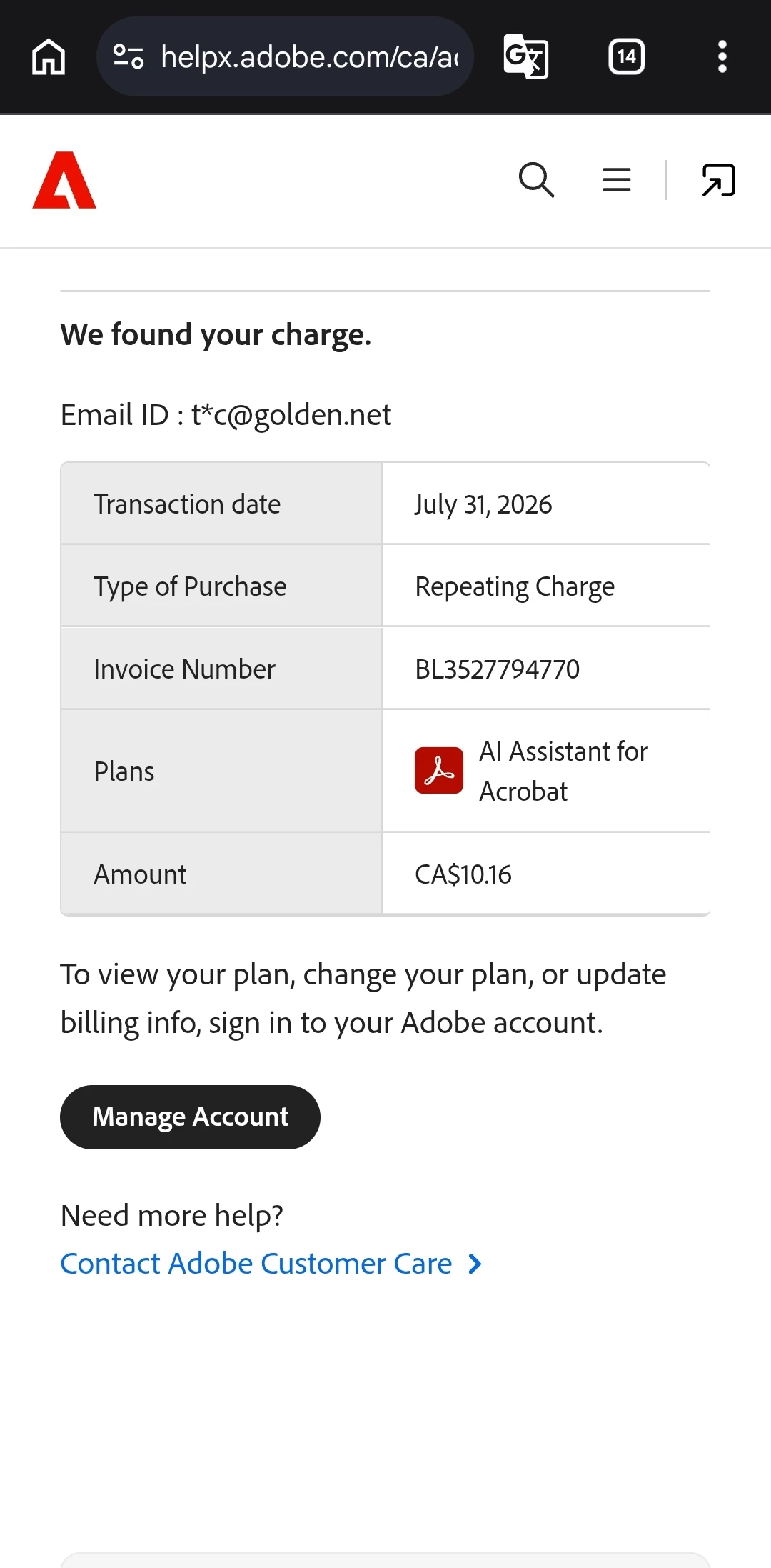Click the Acrobat PDF plan icon
This screenshot has height=1568, width=771.
tap(439, 771)
